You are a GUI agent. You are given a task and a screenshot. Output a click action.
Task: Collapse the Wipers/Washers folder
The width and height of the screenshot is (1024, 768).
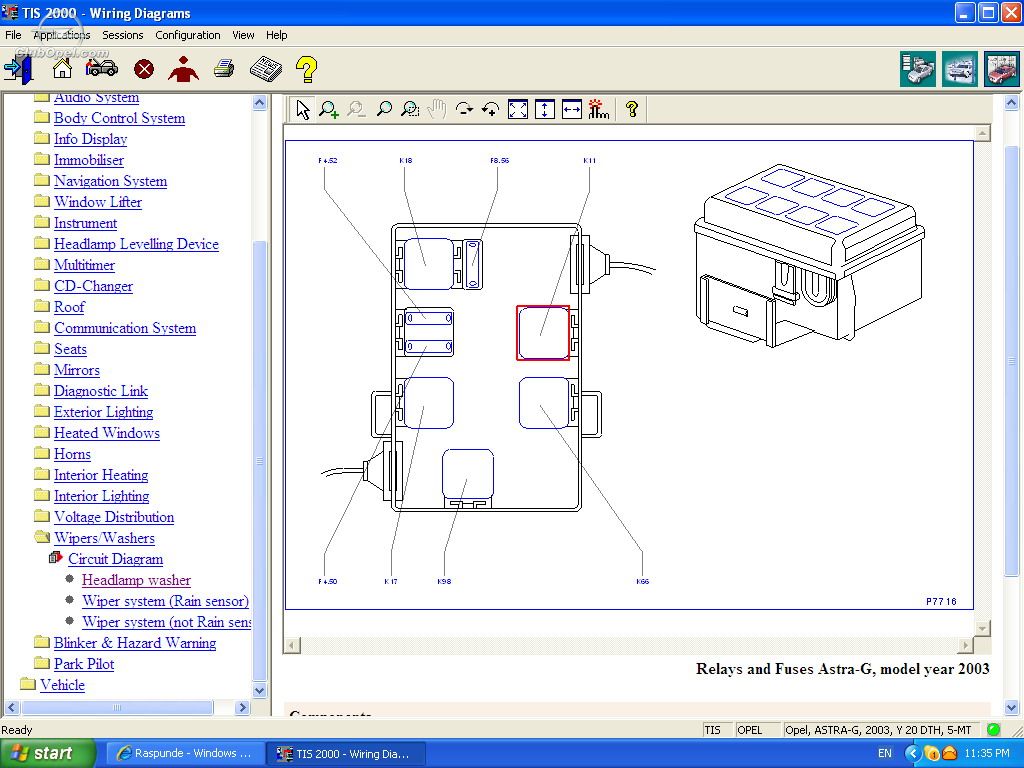104,537
